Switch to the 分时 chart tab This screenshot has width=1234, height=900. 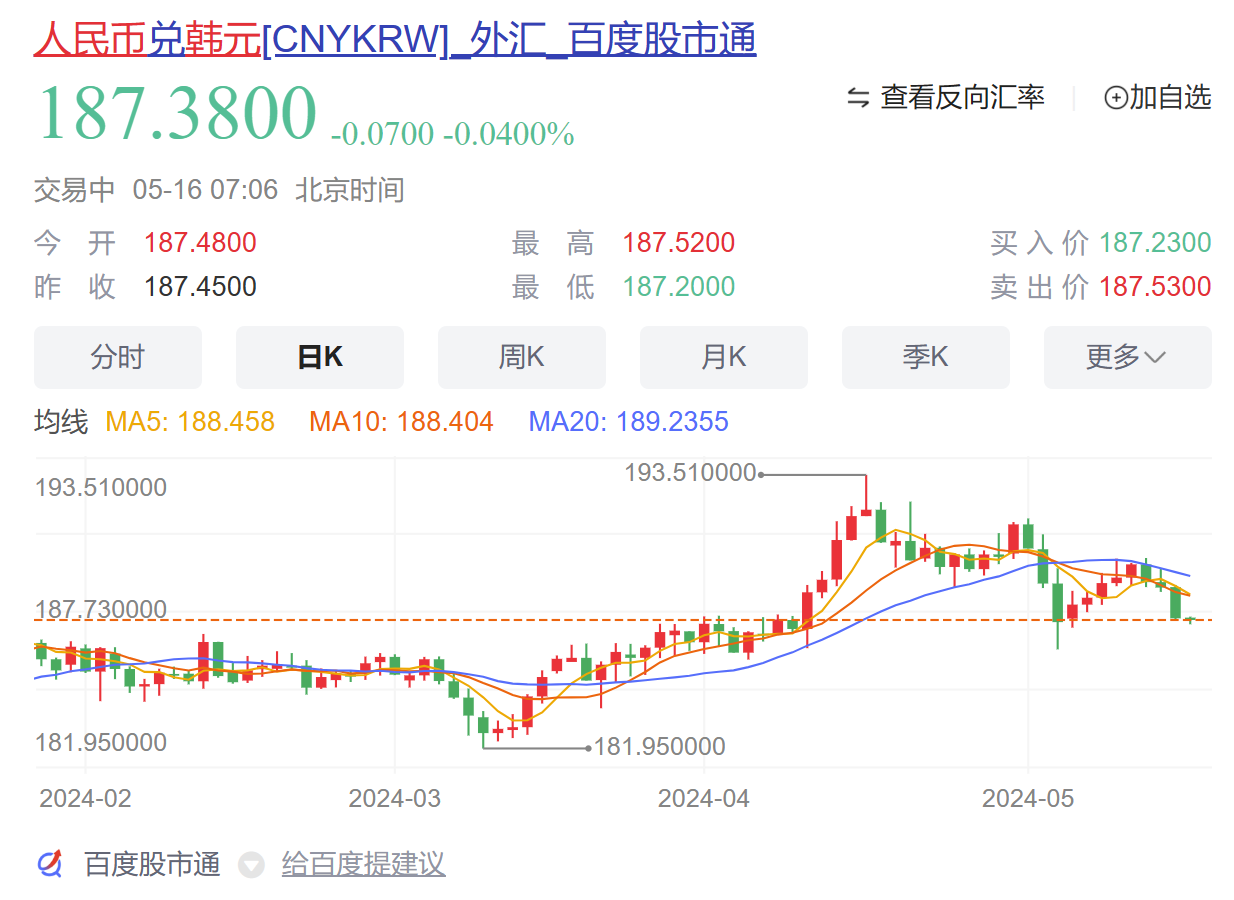click(118, 357)
